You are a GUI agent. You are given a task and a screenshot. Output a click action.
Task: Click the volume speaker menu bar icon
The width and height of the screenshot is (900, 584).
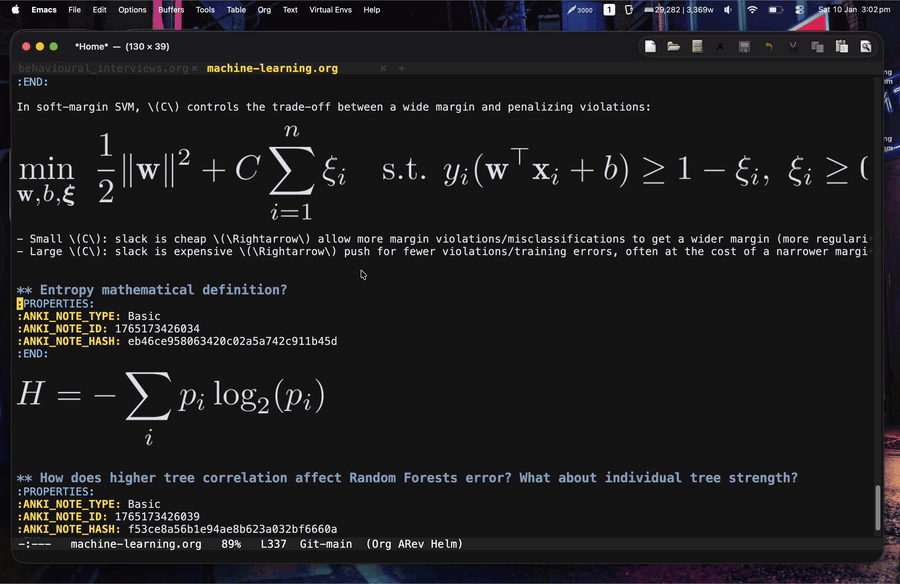(728, 10)
